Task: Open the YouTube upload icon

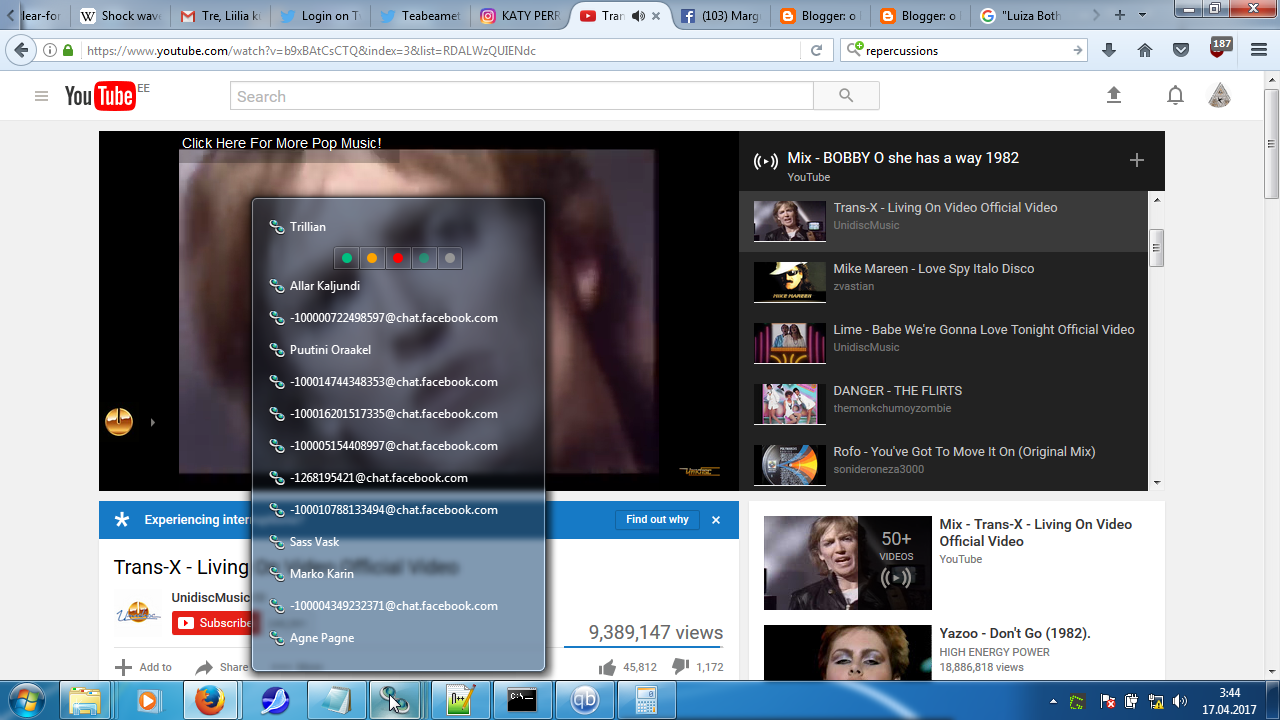Action: tap(1114, 95)
